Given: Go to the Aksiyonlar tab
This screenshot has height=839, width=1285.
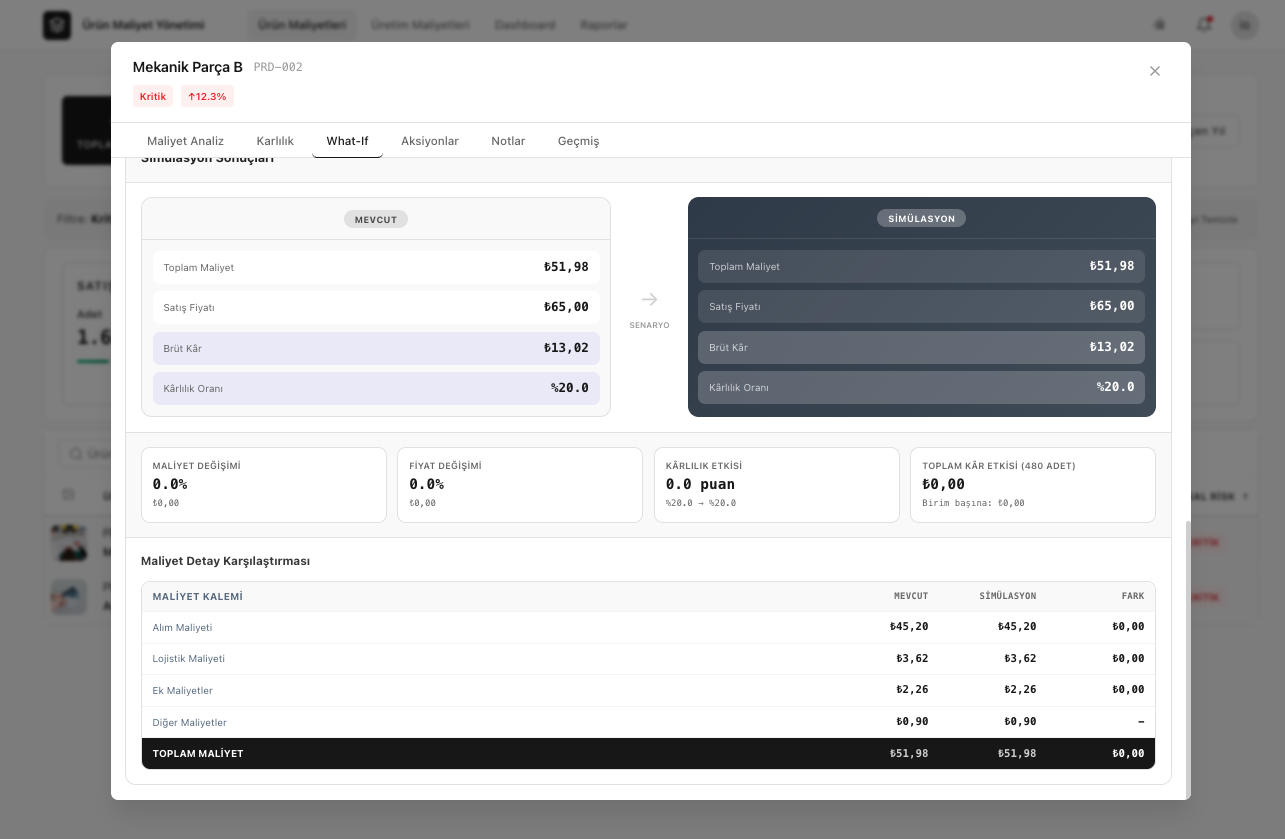Looking at the screenshot, I should (x=429, y=141).
